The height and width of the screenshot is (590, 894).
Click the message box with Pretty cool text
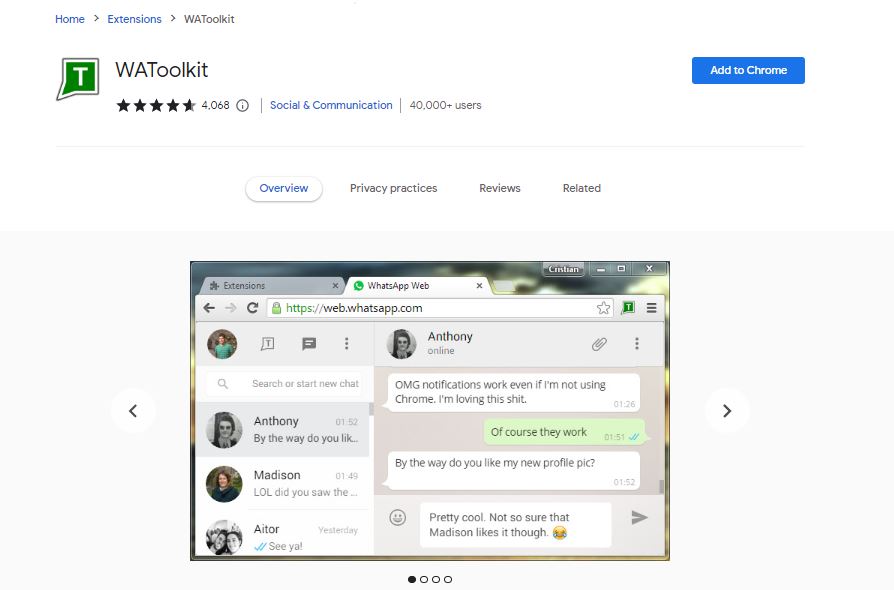coord(515,525)
